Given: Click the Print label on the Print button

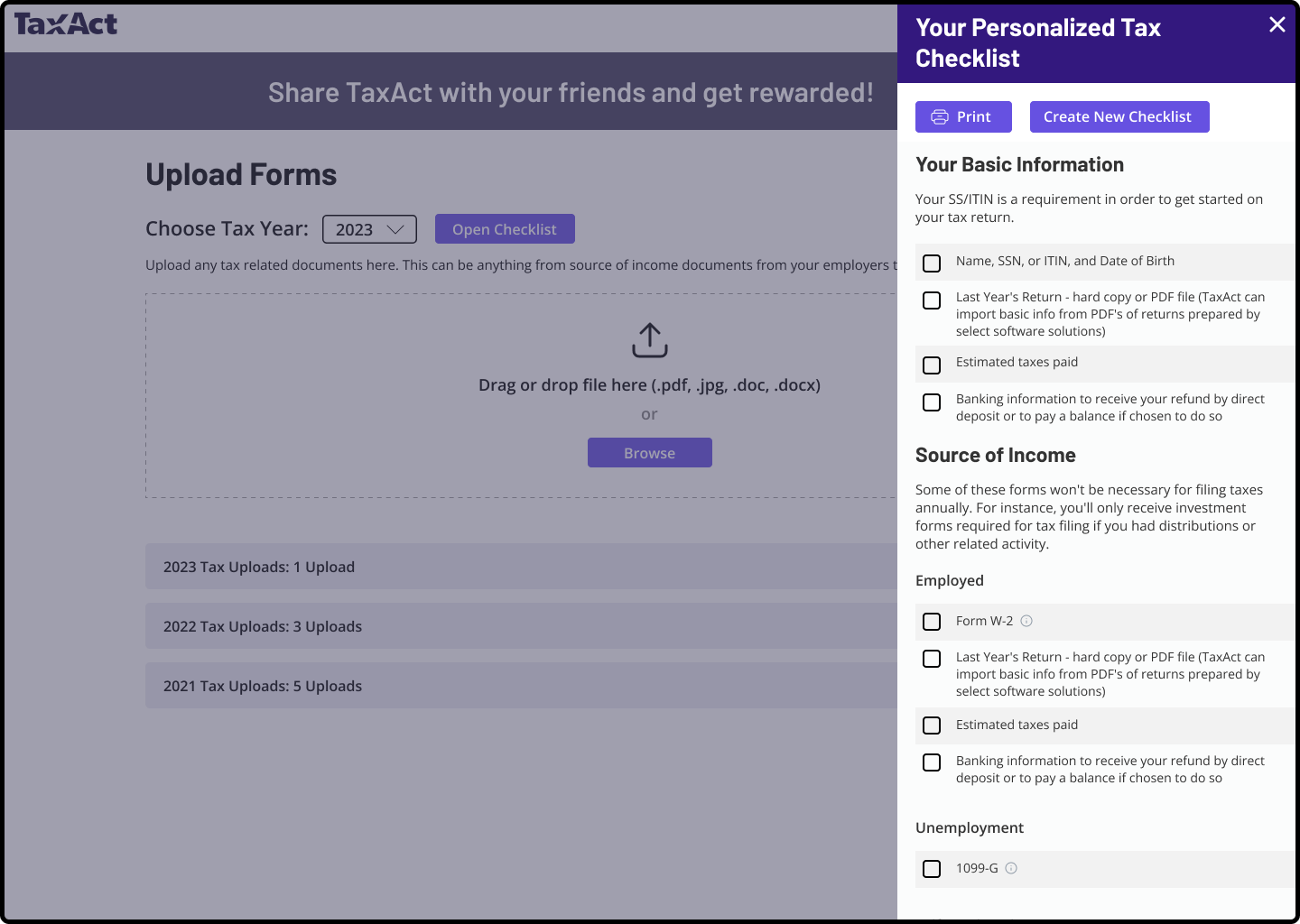Looking at the screenshot, I should tap(973, 116).
